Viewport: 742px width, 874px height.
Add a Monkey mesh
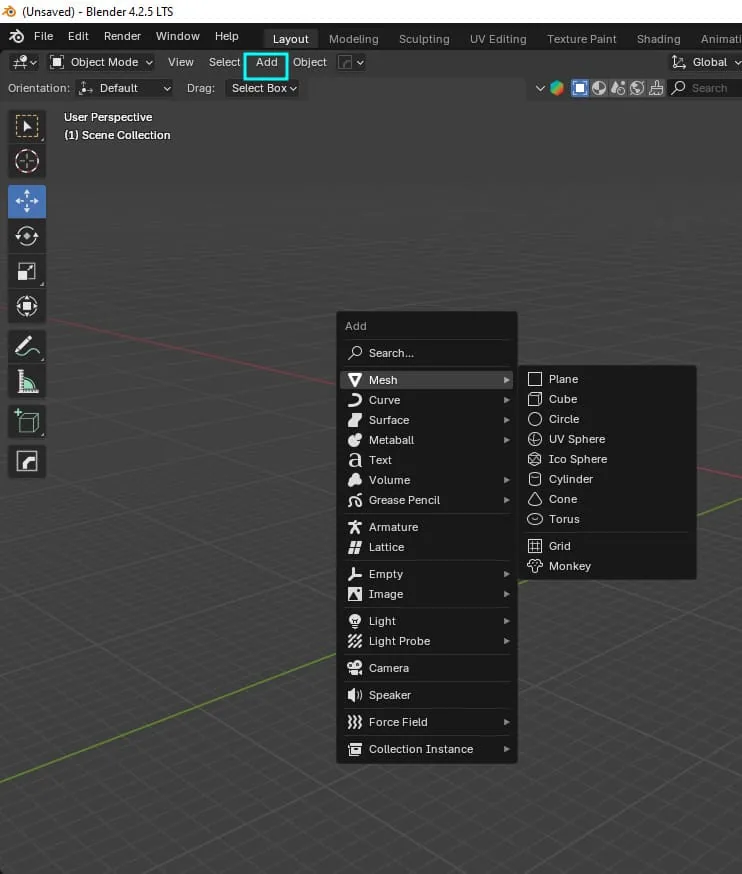[607, 566]
